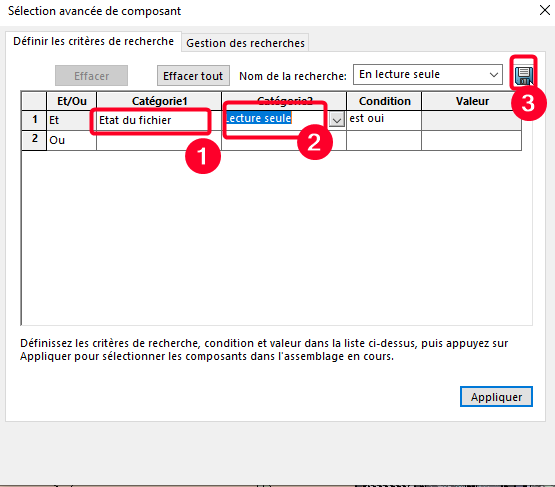The image size is (555, 487).
Task: Click the Appliquer button
Action: point(496,397)
